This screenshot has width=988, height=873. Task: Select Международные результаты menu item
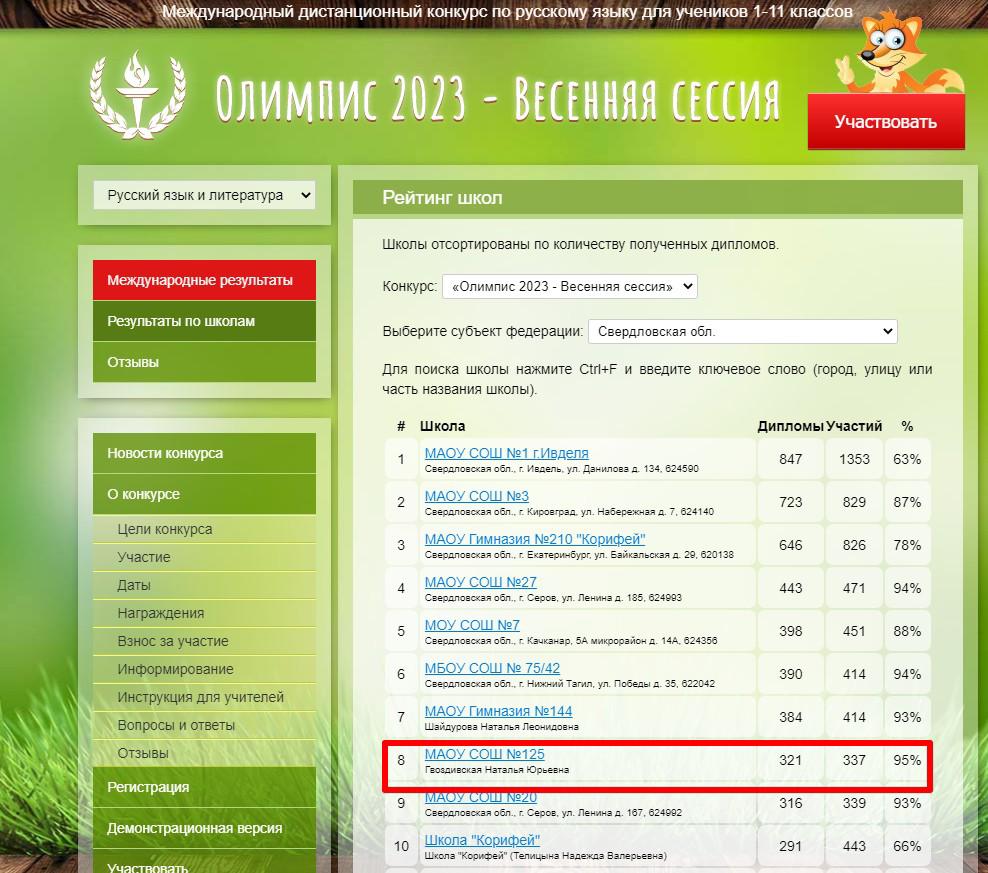click(x=204, y=280)
